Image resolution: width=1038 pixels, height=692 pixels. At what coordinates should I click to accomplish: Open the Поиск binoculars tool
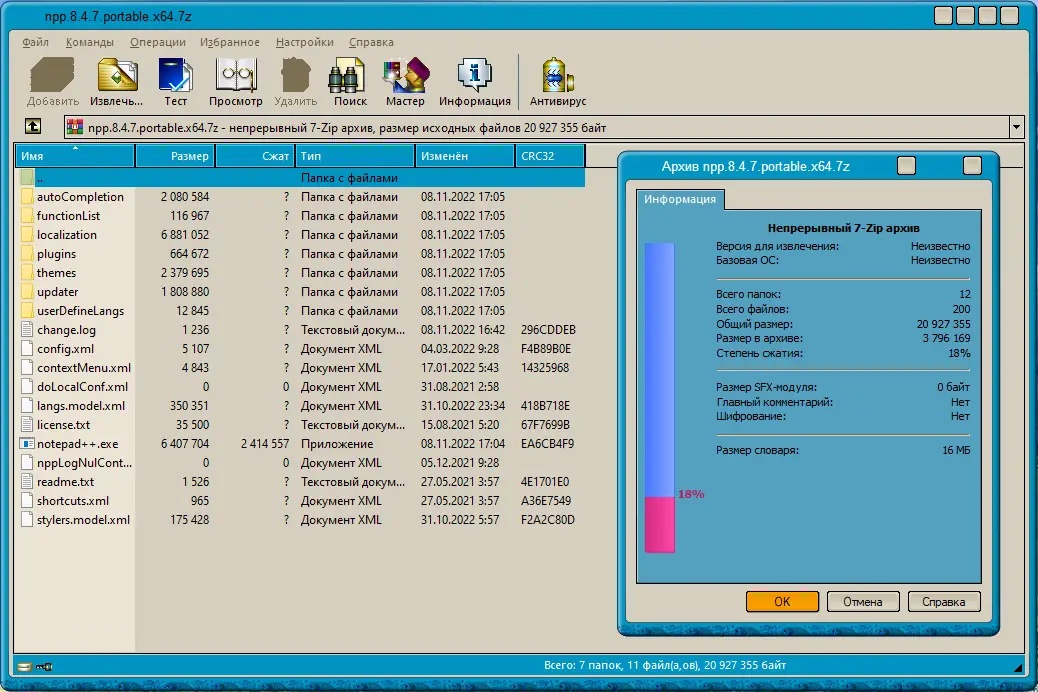pyautogui.click(x=347, y=75)
